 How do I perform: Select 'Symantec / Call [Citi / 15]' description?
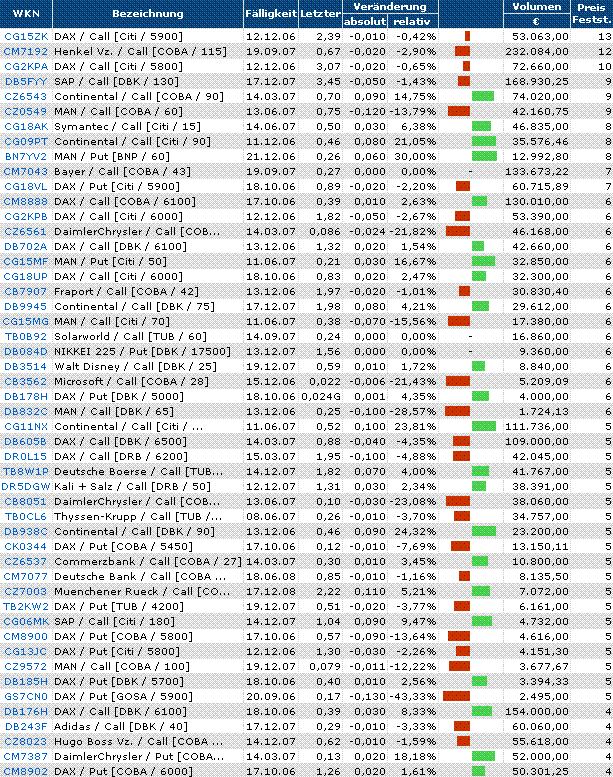tap(127, 126)
